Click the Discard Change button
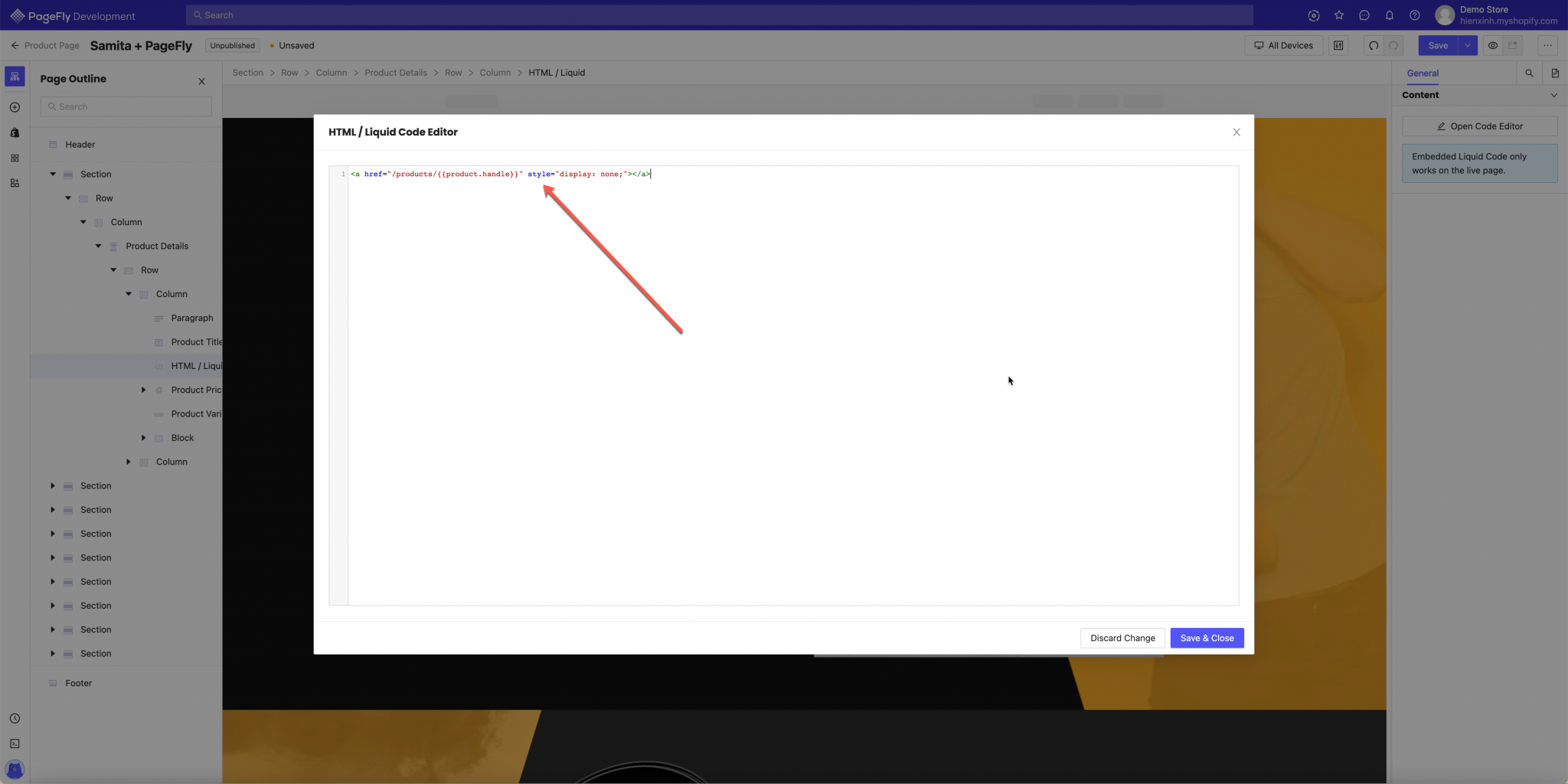The width and height of the screenshot is (1568, 784). (1122, 638)
